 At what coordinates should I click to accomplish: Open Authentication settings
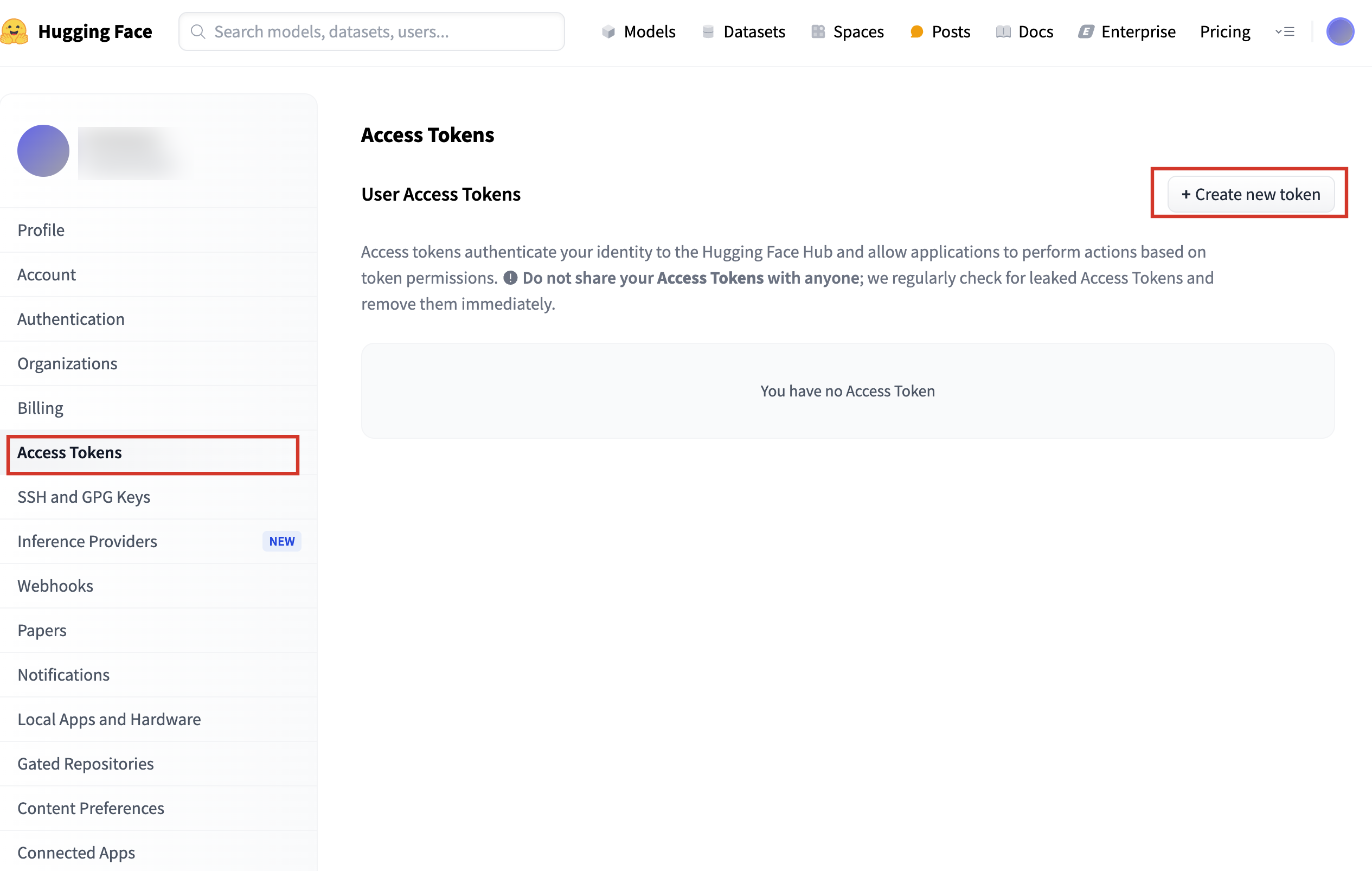click(x=158, y=319)
